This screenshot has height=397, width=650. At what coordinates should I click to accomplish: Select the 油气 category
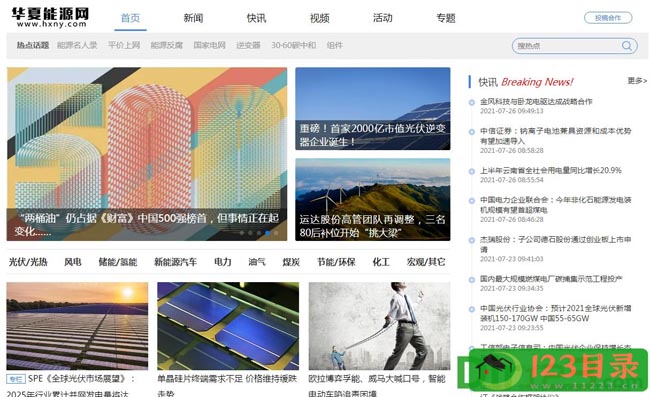pos(257,262)
